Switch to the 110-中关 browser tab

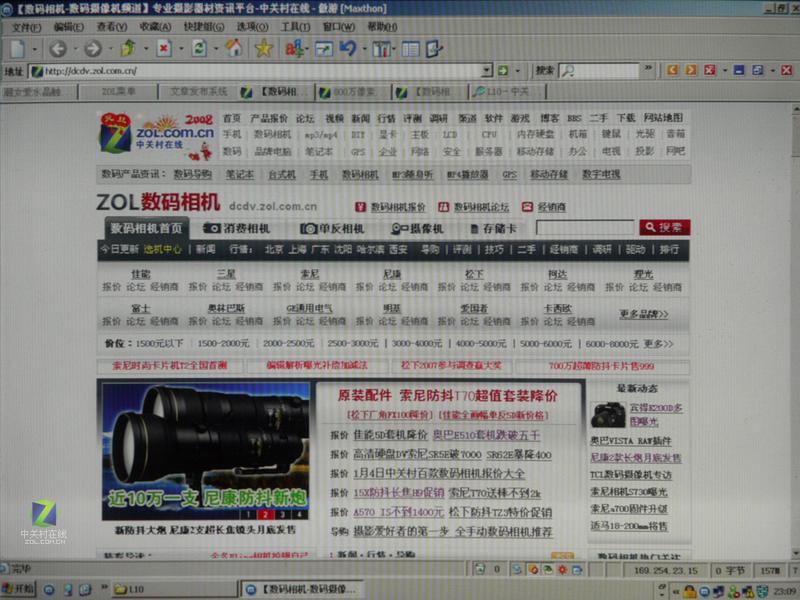[507, 92]
